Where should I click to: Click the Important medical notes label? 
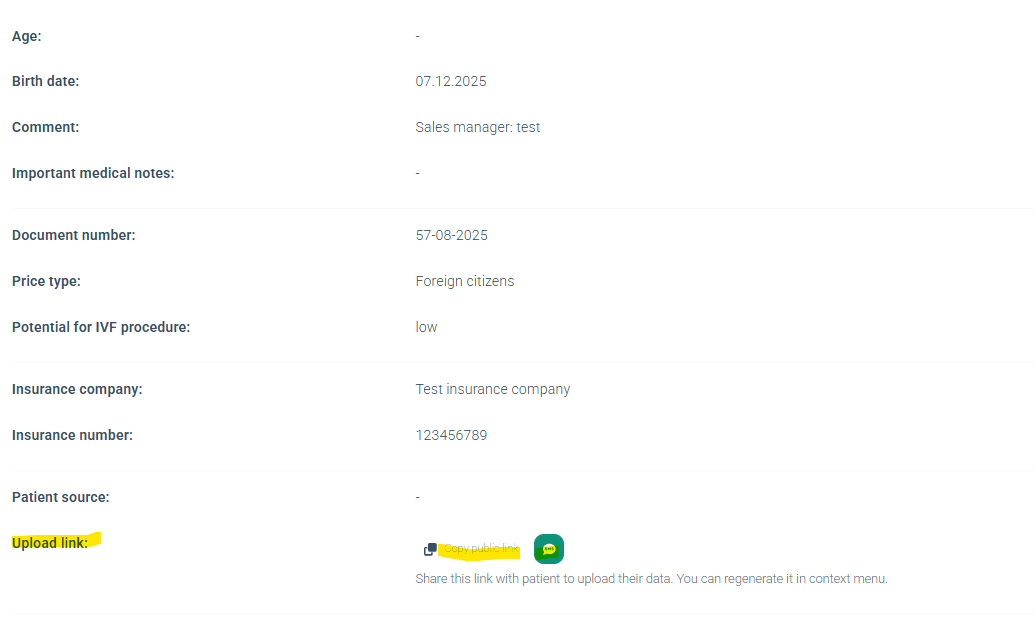pyautogui.click(x=93, y=173)
